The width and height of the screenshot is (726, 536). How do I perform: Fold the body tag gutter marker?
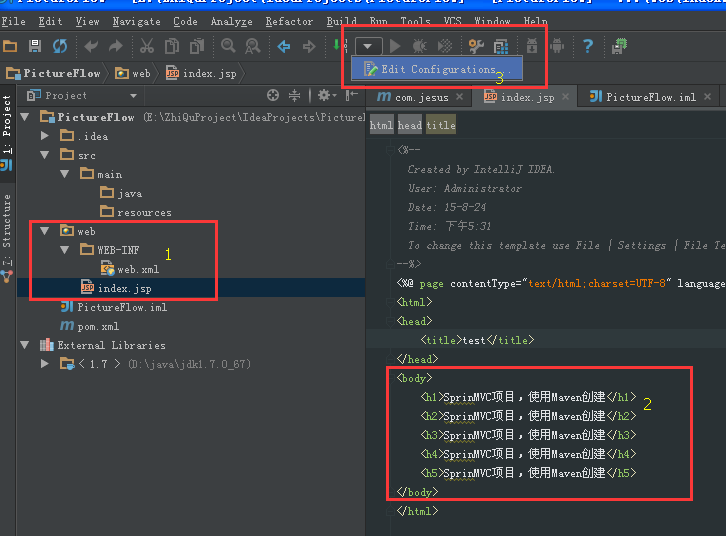point(390,378)
